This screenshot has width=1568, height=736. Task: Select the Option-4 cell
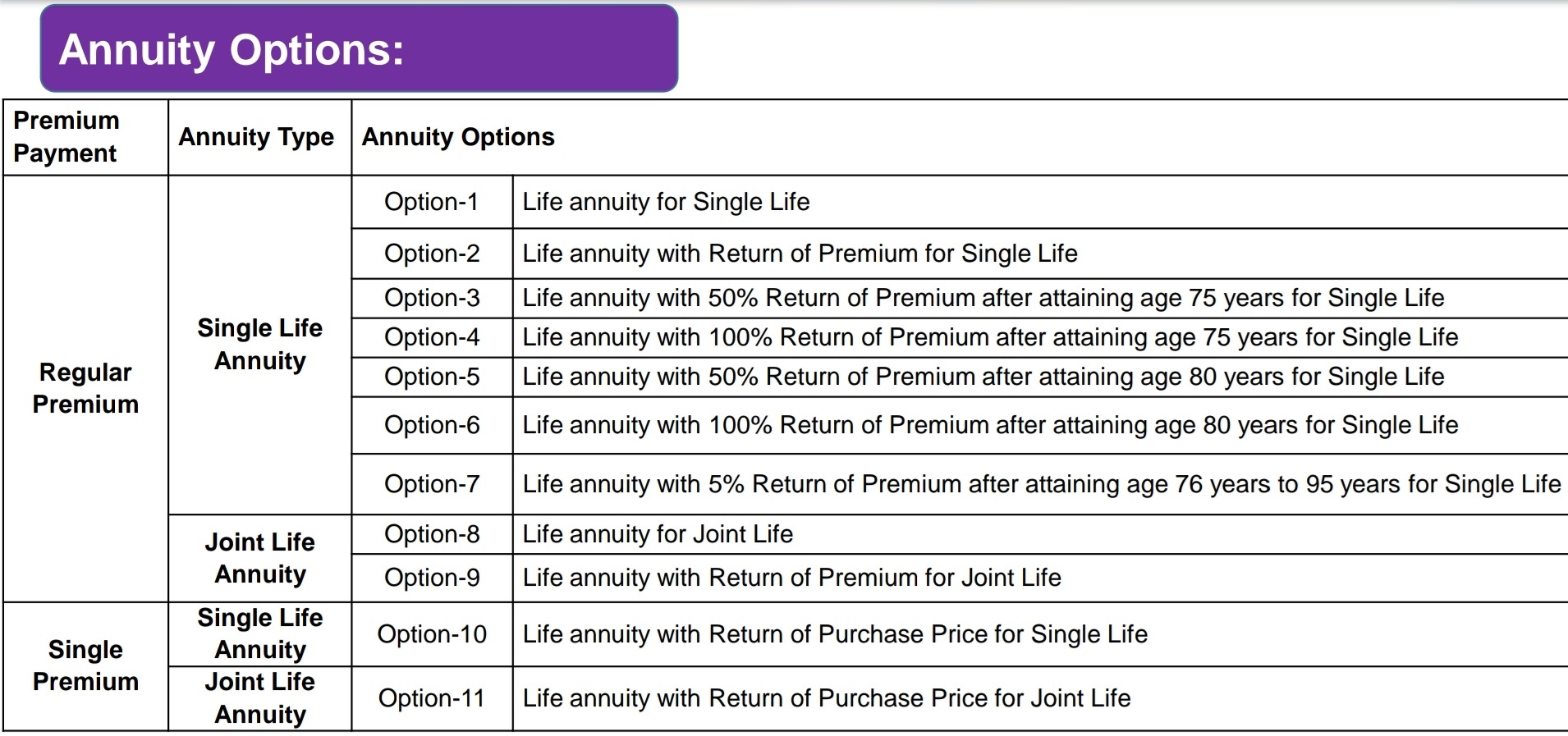pyautogui.click(x=432, y=337)
